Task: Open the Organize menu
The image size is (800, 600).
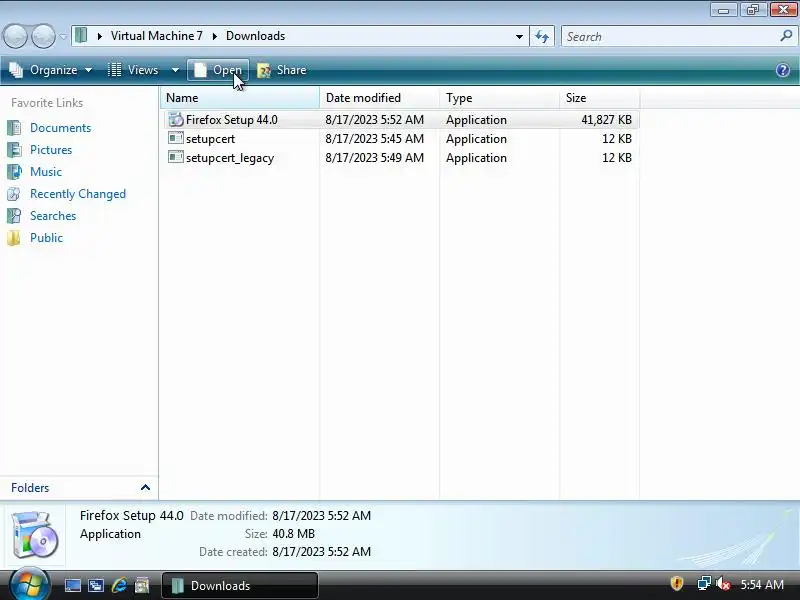Action: [x=51, y=70]
